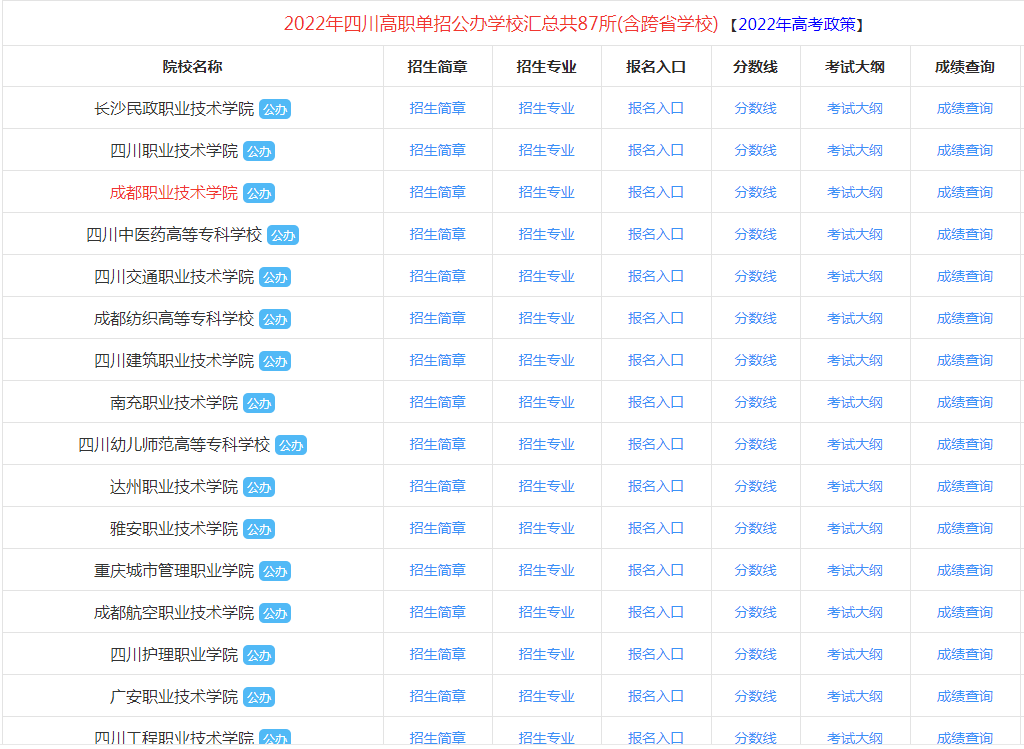Open 考试大纲 for 四川交通职业技术学院
This screenshot has width=1024, height=749.
tap(855, 276)
